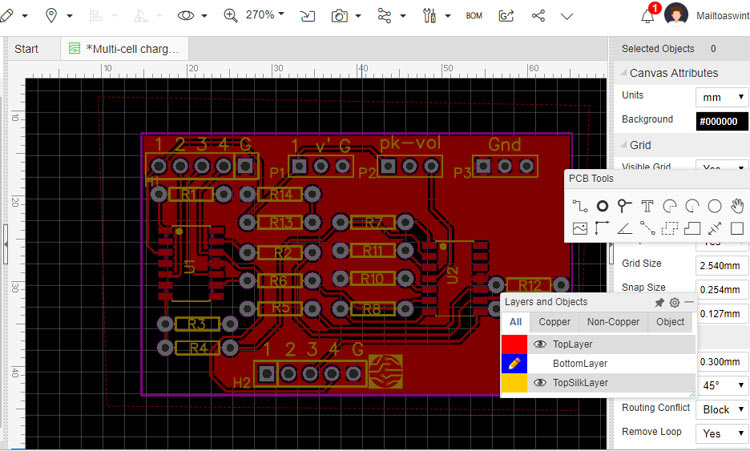Screen dimensions: 750x451
Task: Click the share icon in toolbar
Action: (x=539, y=15)
